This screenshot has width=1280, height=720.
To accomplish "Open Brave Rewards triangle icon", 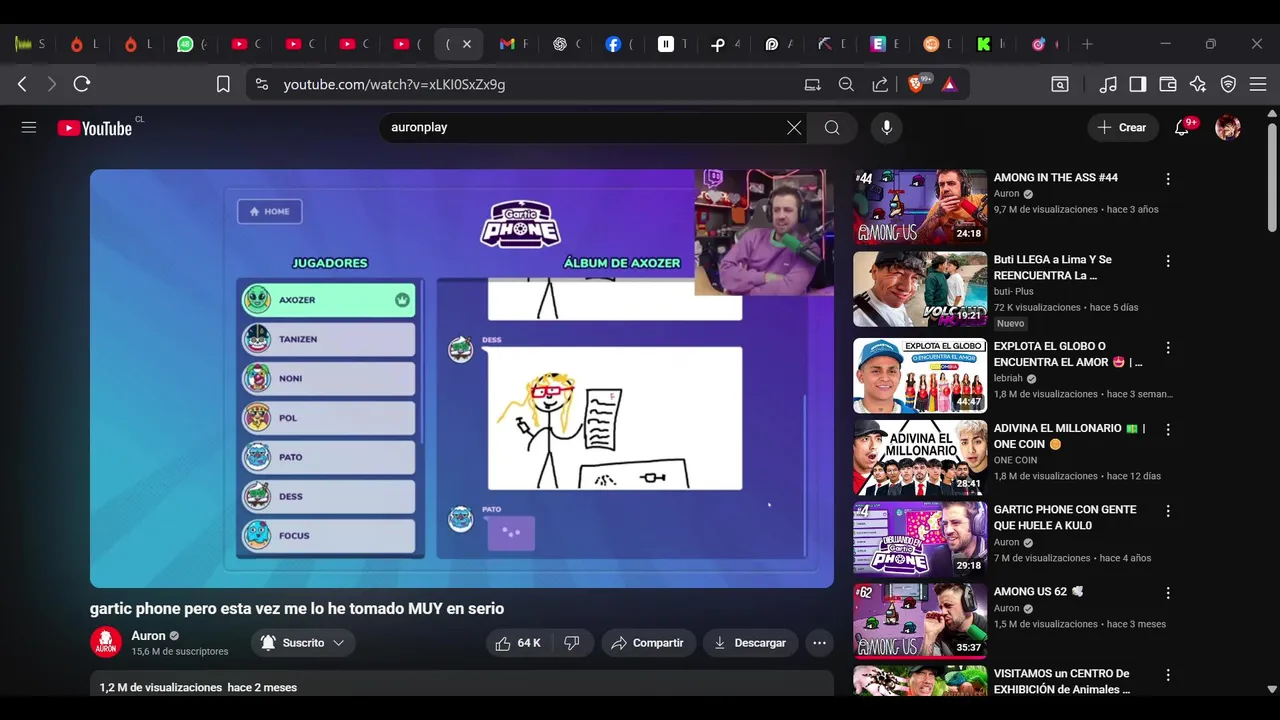I will coord(949,84).
